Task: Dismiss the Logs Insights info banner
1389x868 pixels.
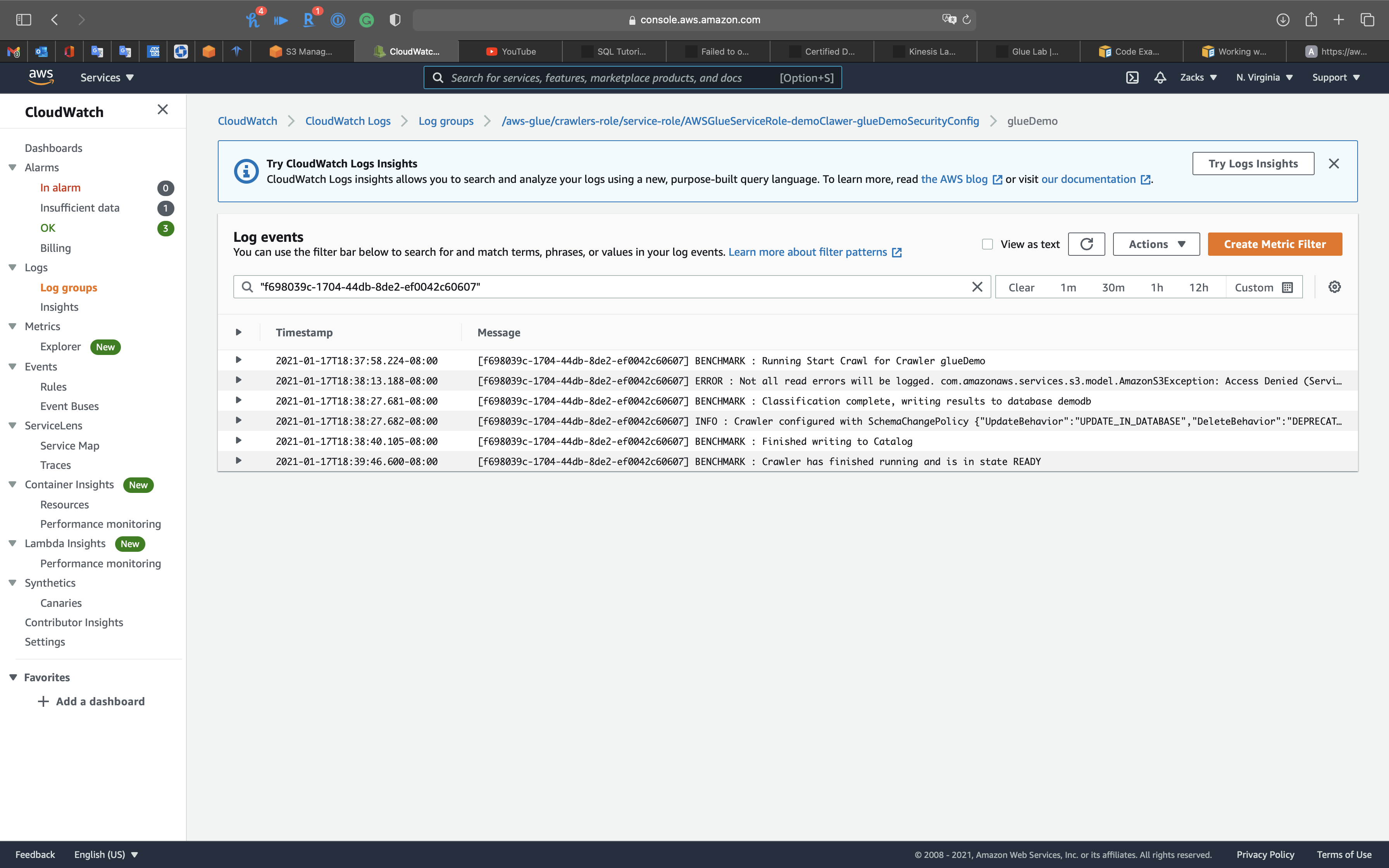Action: click(1334, 164)
